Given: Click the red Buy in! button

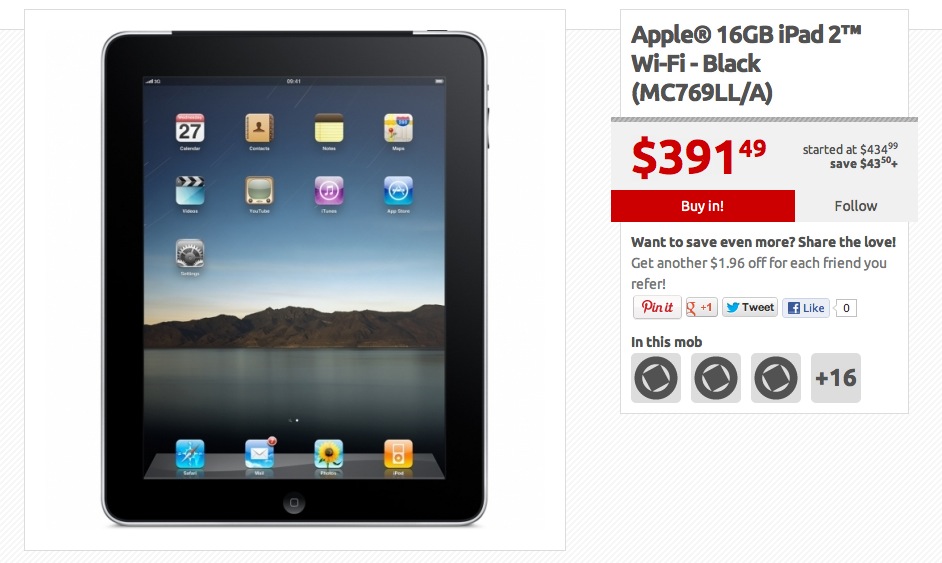Looking at the screenshot, I should pos(702,206).
